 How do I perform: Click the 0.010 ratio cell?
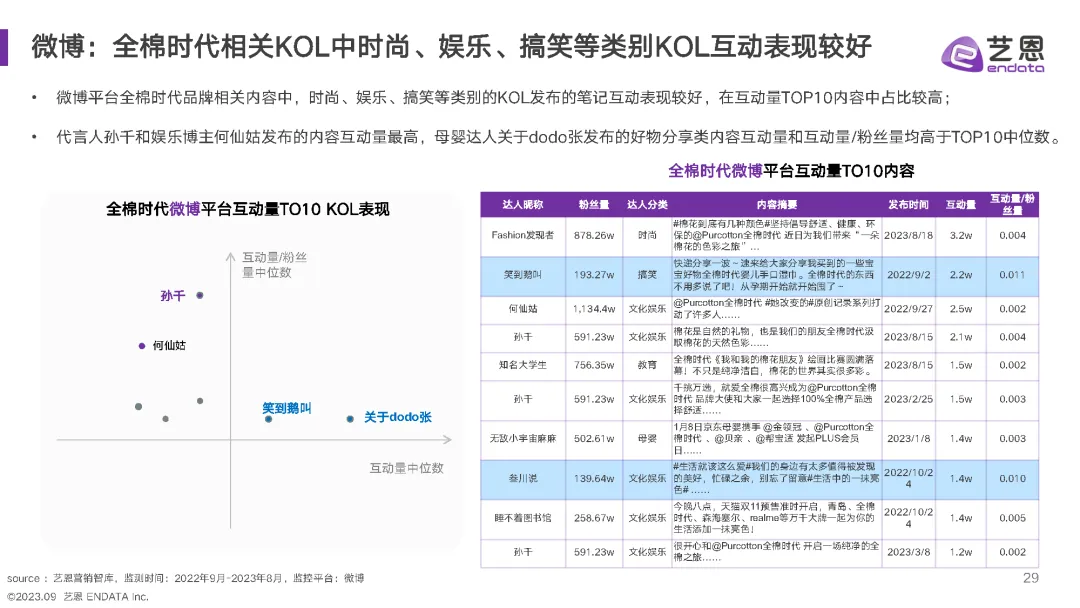(1012, 479)
